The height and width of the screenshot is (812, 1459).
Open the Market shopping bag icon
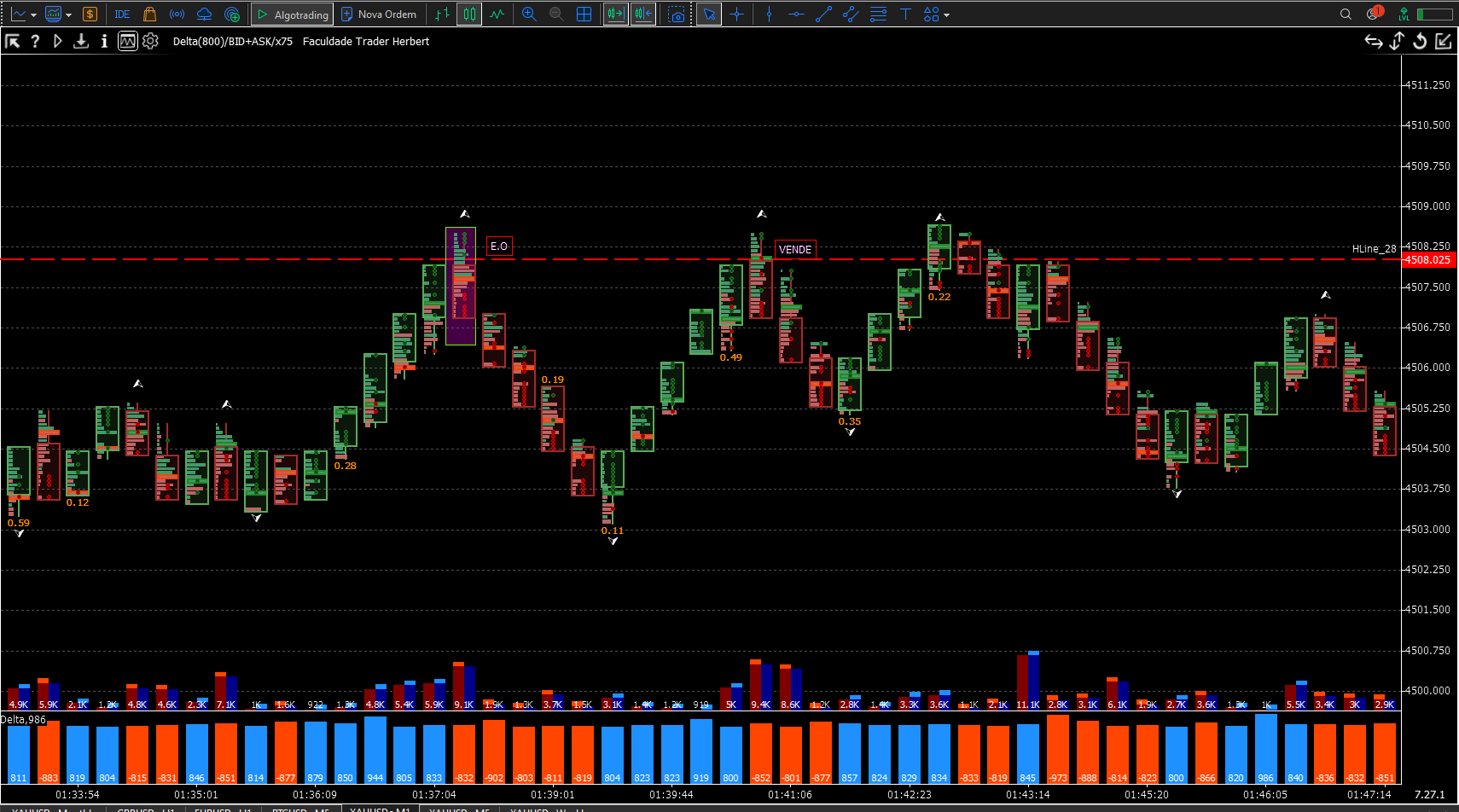click(149, 14)
